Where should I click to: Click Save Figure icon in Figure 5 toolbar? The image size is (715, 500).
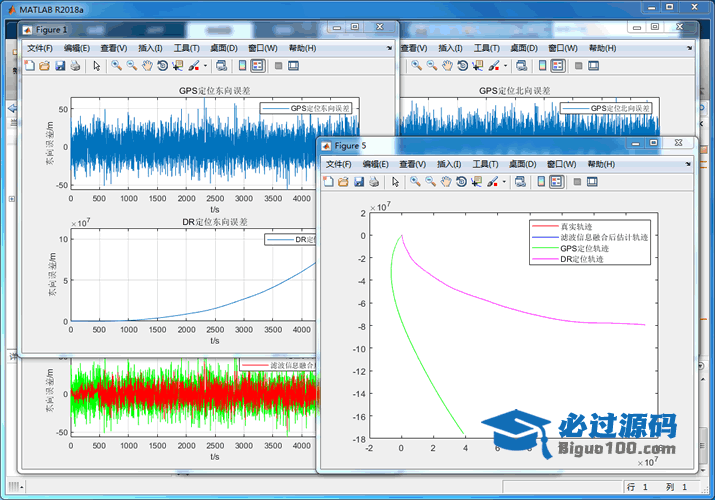[x=359, y=182]
